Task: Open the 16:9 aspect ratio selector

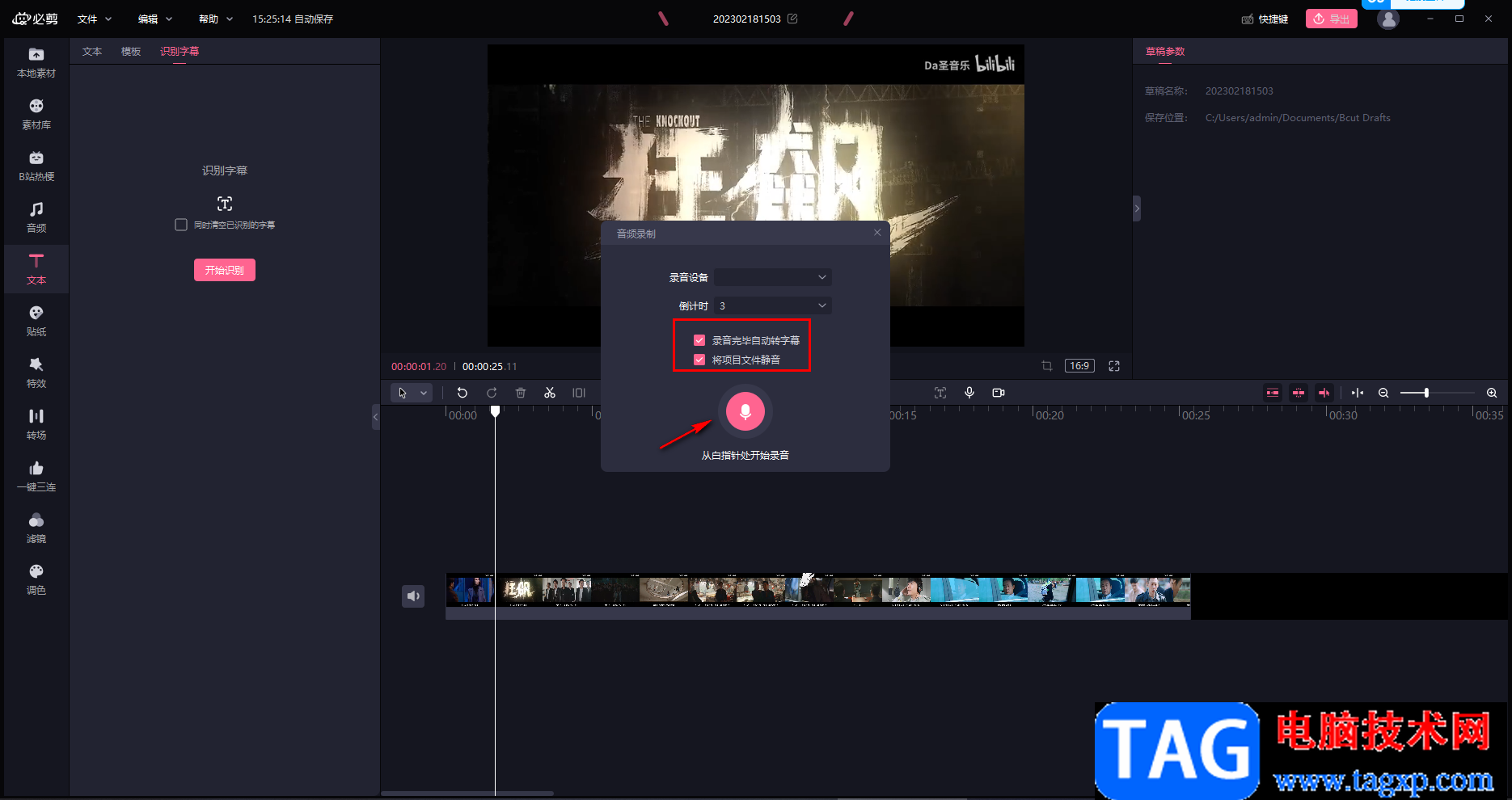Action: (x=1079, y=366)
